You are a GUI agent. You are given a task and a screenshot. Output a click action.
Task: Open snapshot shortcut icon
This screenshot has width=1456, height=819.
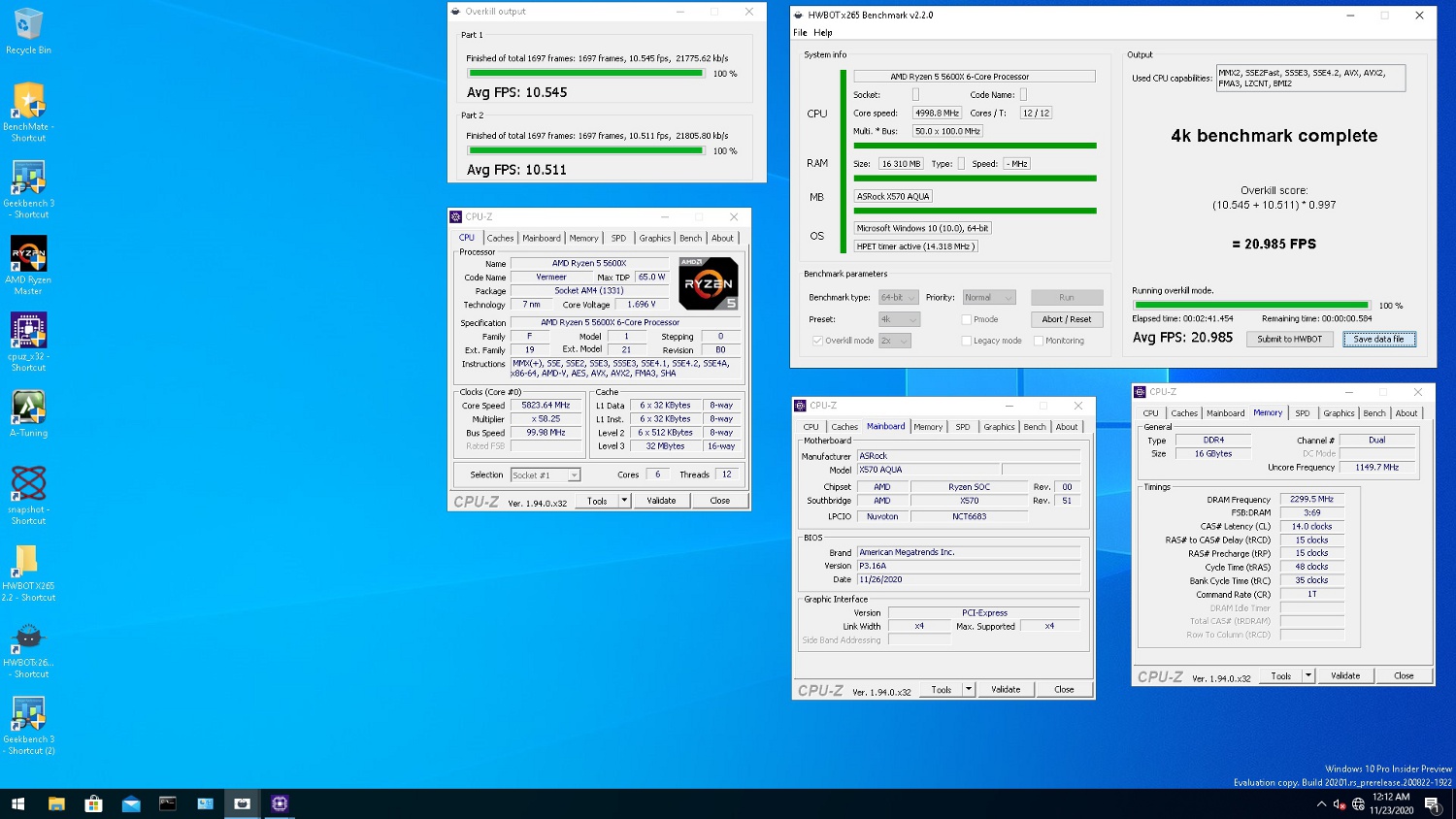tap(28, 495)
